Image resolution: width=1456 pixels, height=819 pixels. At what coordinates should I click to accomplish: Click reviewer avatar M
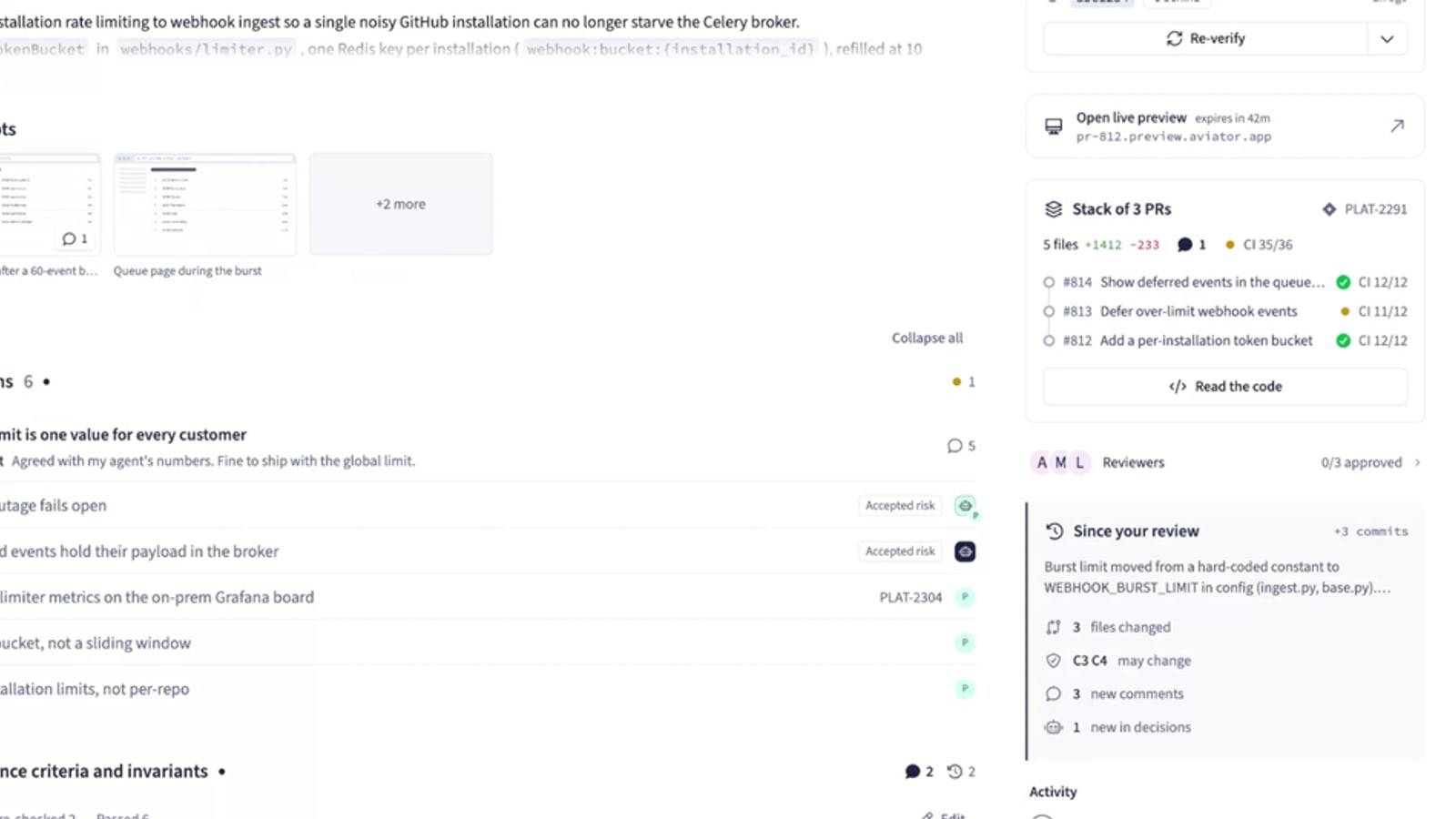pyautogui.click(x=1061, y=462)
